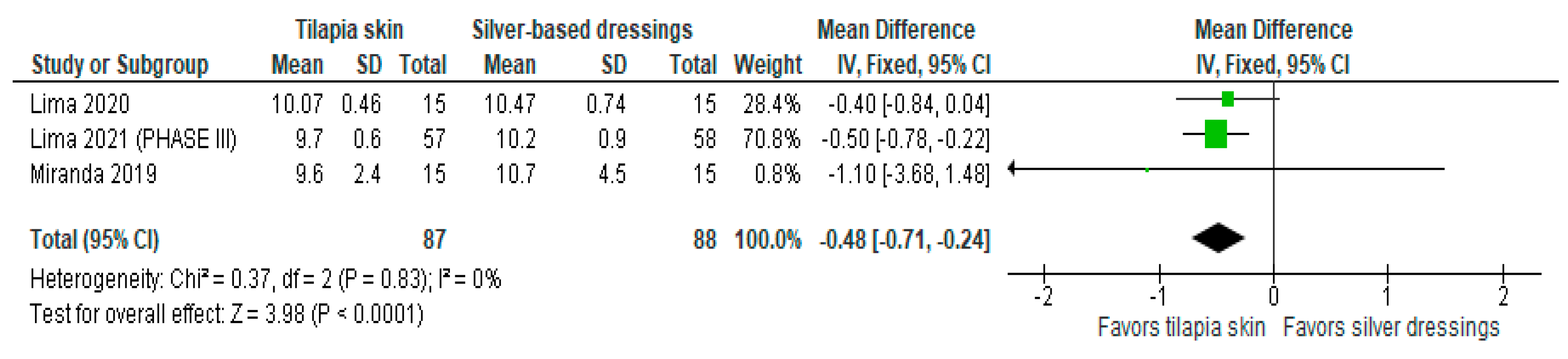Screen dimensions: 1568x359
Task: Select the Lima 2020 study label
Action: 80,104
